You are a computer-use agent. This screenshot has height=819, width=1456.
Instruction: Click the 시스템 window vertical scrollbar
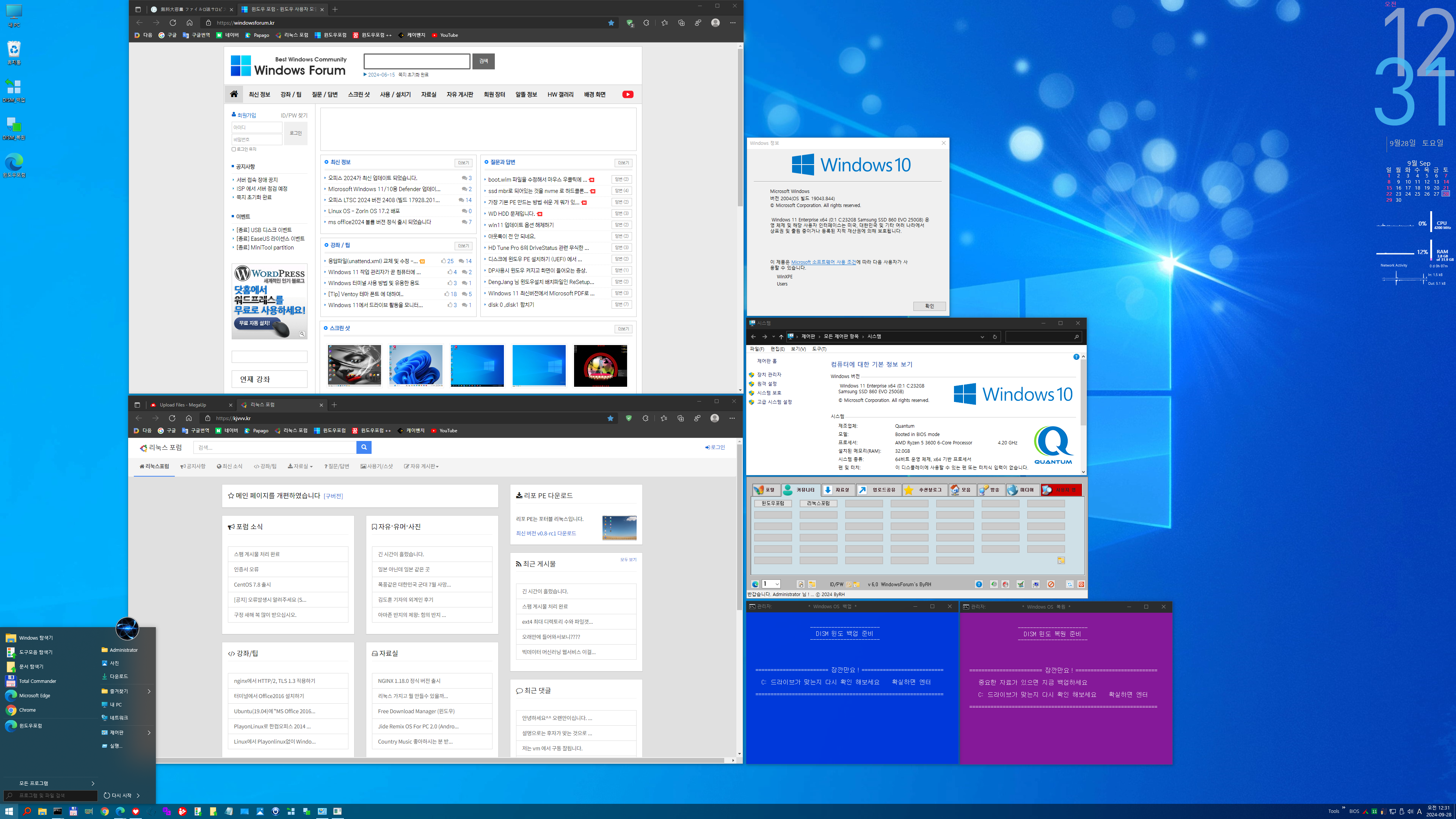point(1083,414)
